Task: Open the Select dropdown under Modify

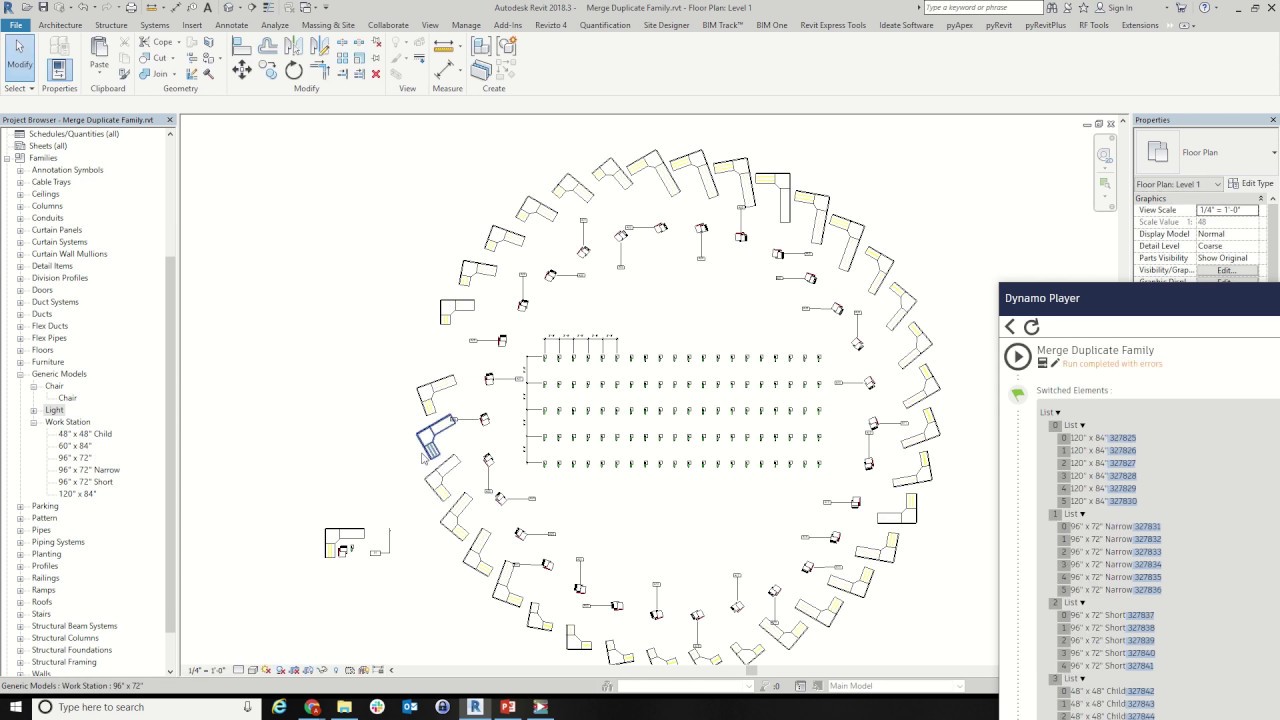Action: click(19, 88)
